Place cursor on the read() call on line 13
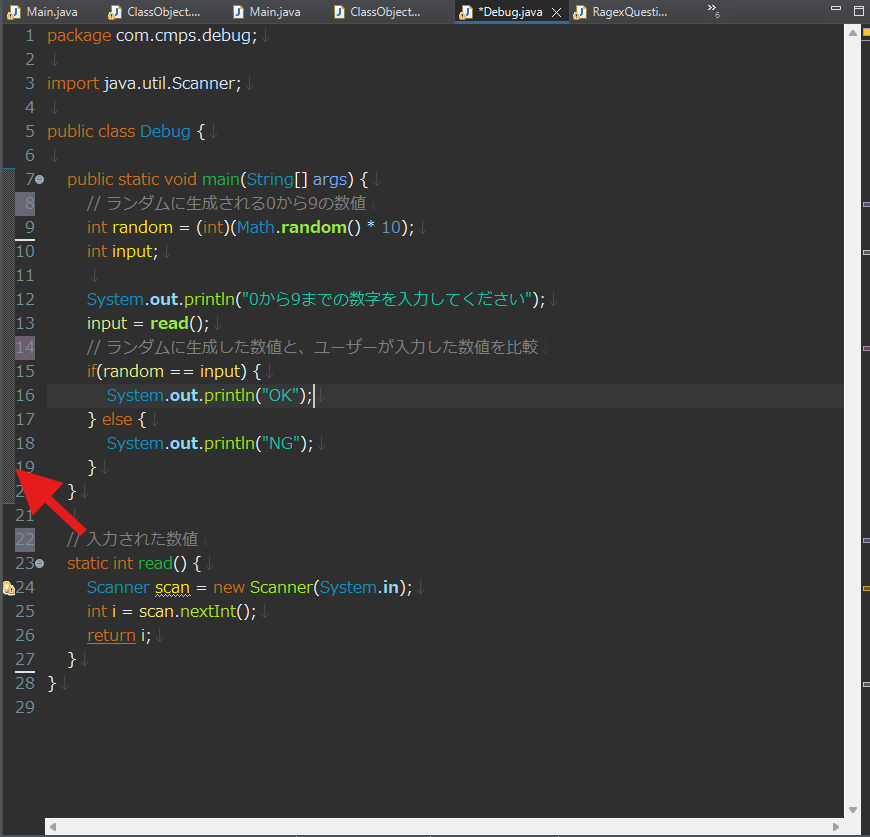 pyautogui.click(x=171, y=324)
